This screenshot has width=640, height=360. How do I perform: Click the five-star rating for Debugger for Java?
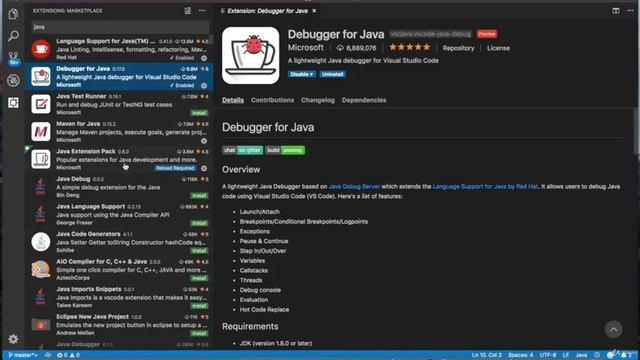point(409,47)
